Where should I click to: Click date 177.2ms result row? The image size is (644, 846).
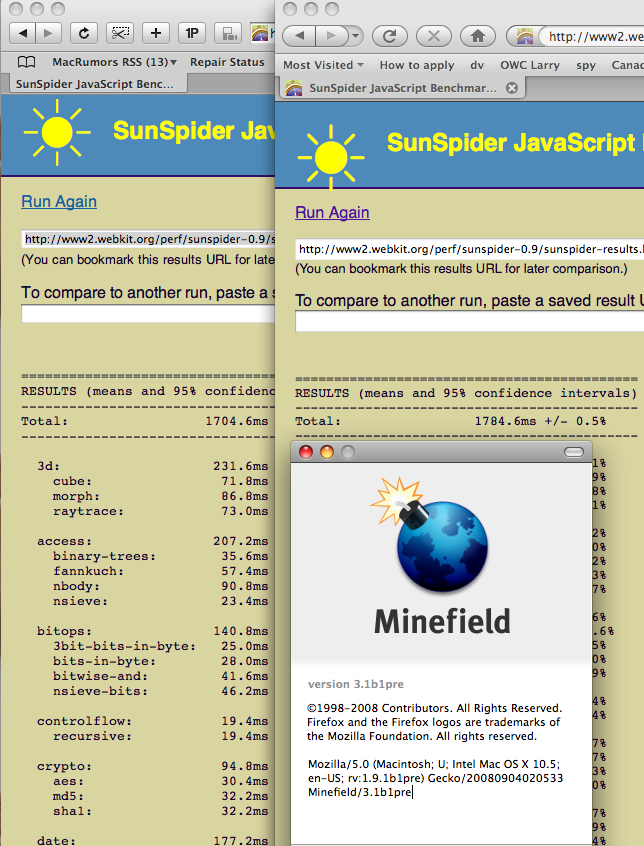pyautogui.click(x=153, y=841)
